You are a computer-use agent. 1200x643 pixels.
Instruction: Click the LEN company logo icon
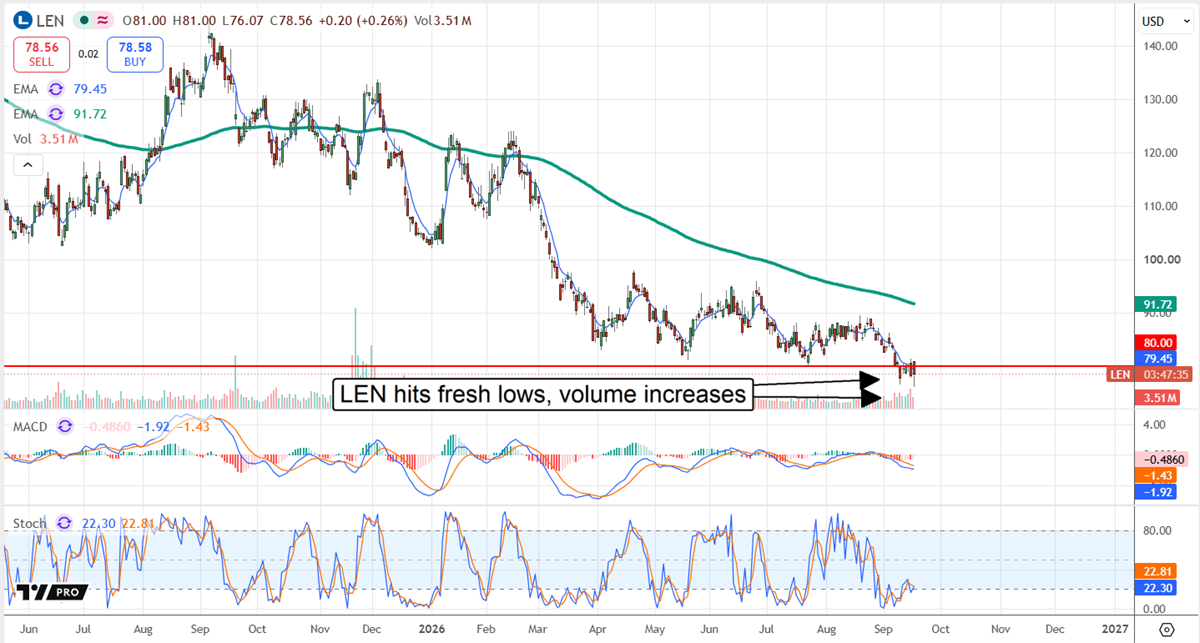23,20
